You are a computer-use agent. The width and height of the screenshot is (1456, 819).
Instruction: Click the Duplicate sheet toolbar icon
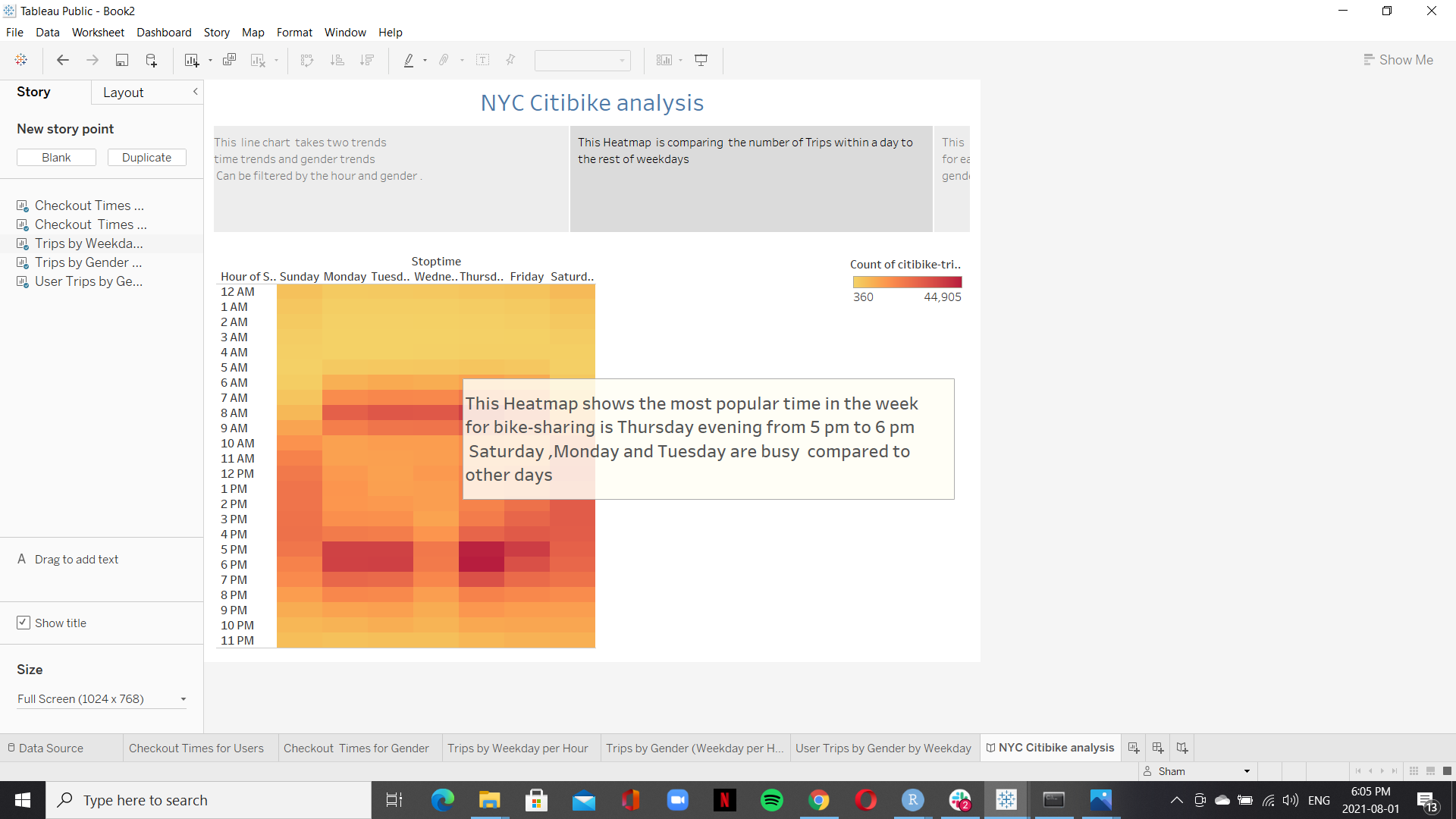point(229,60)
